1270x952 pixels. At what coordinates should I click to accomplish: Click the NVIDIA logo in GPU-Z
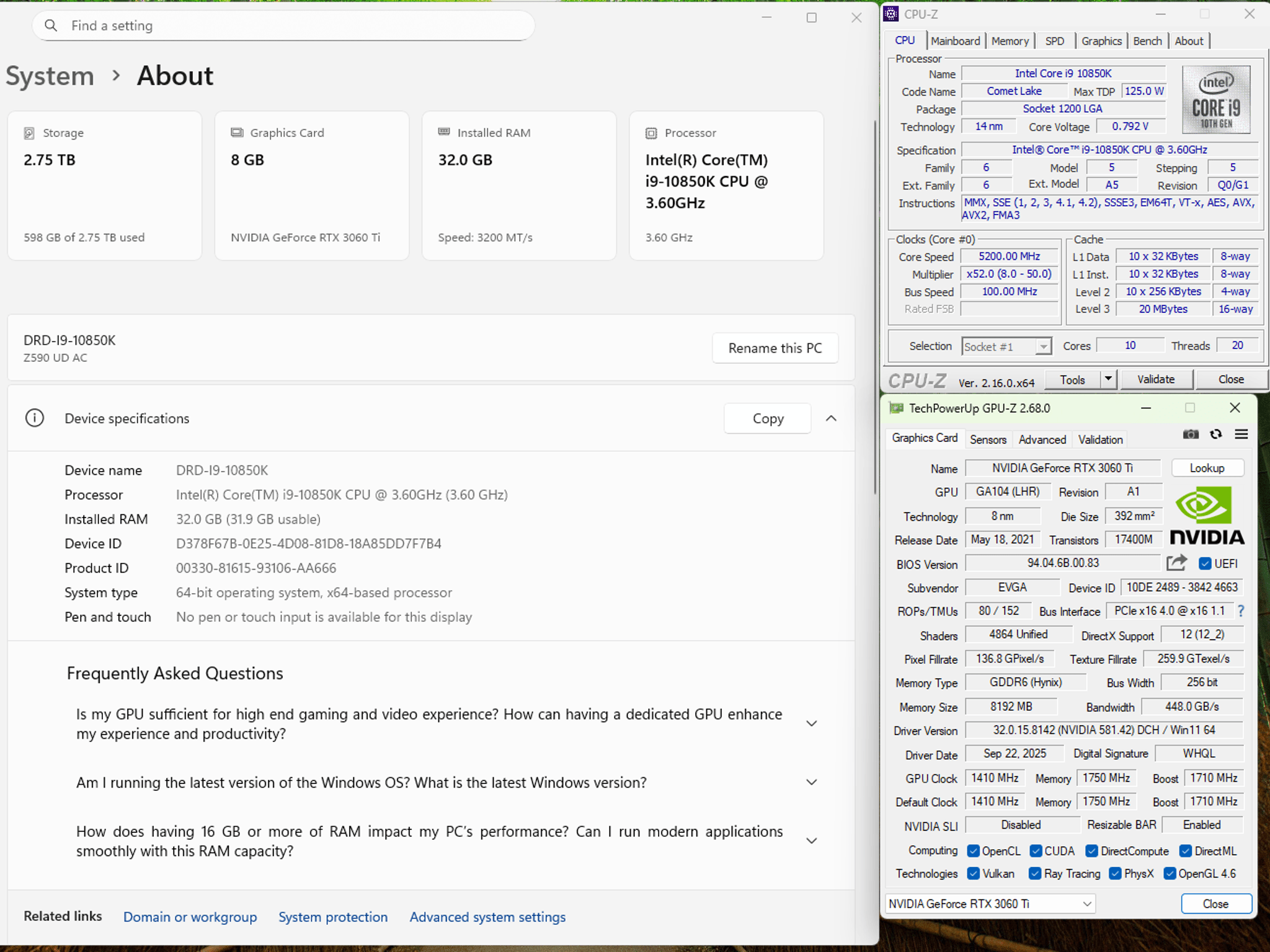(x=1207, y=514)
